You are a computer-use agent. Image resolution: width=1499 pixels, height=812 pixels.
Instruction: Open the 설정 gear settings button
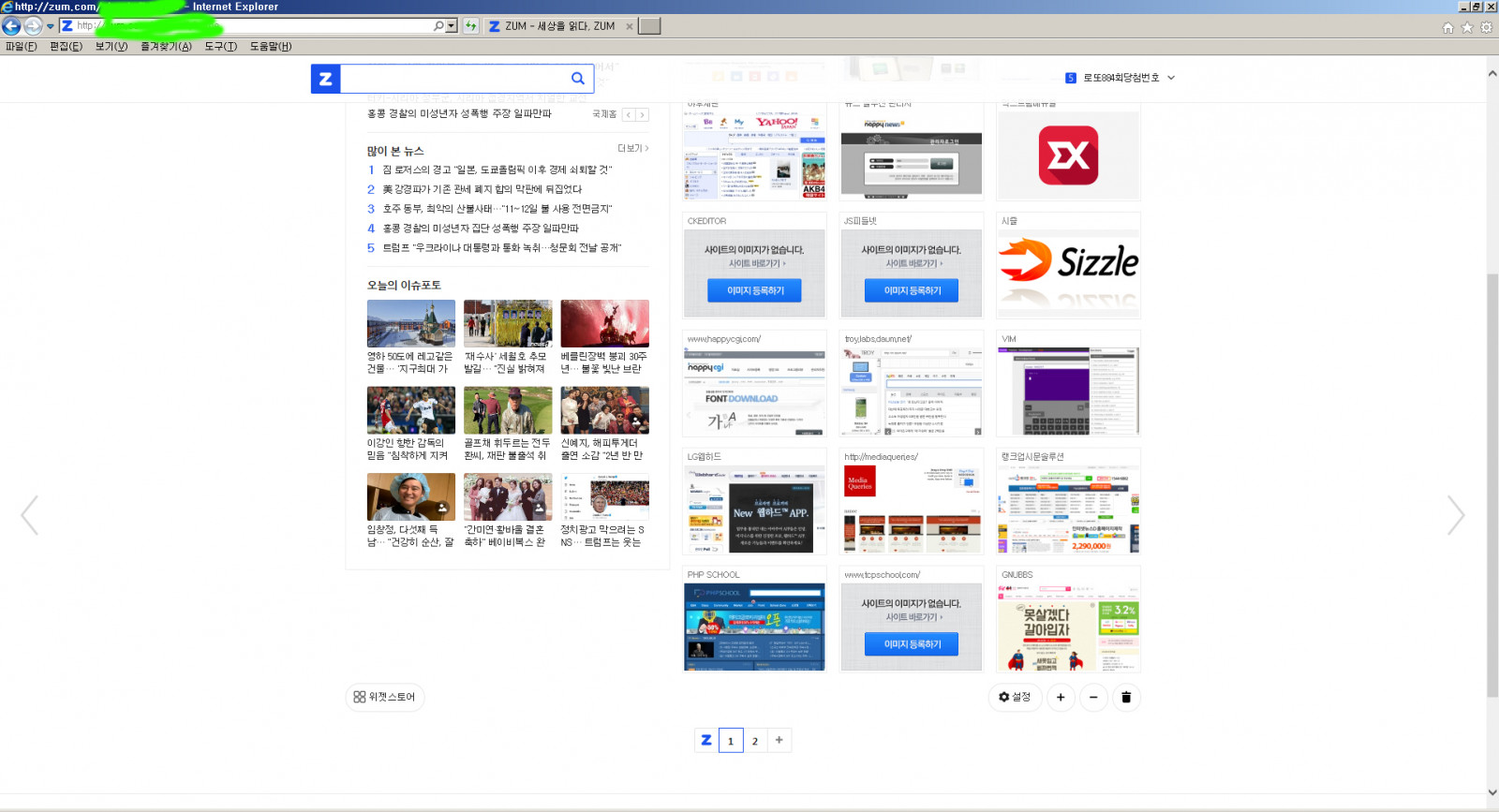click(x=1015, y=697)
